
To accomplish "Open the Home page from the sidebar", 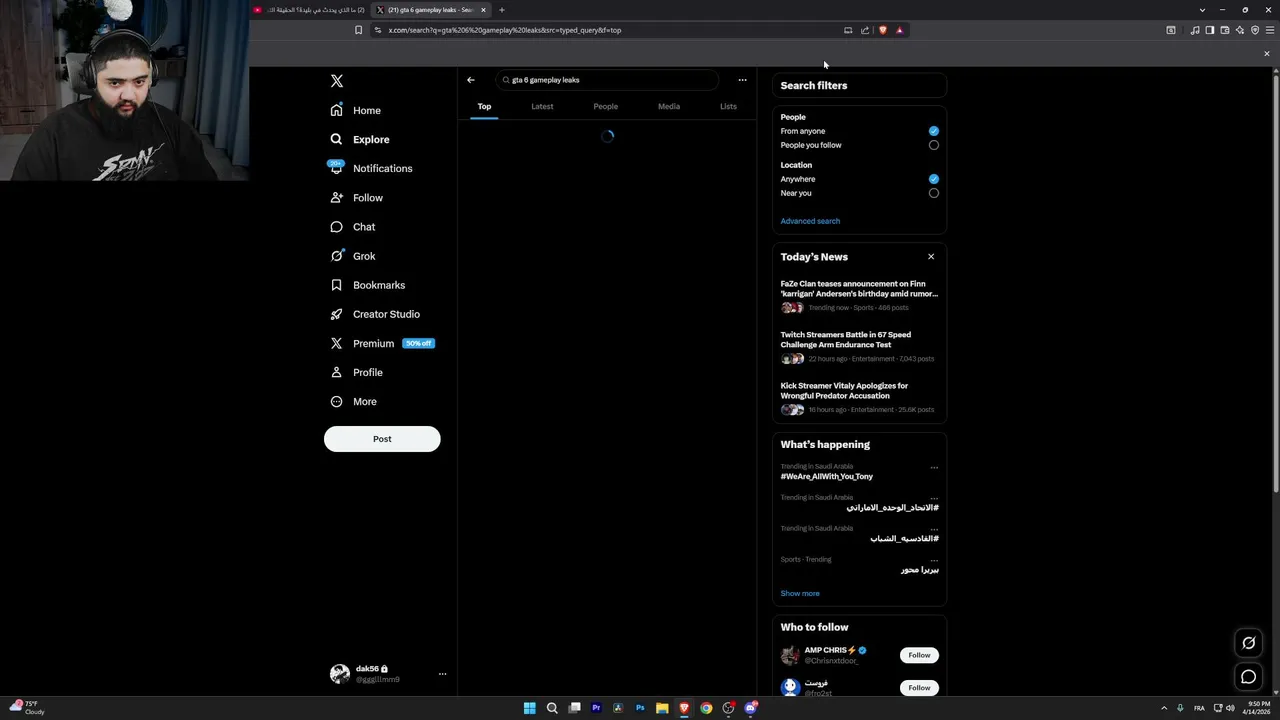I will pos(355,110).
